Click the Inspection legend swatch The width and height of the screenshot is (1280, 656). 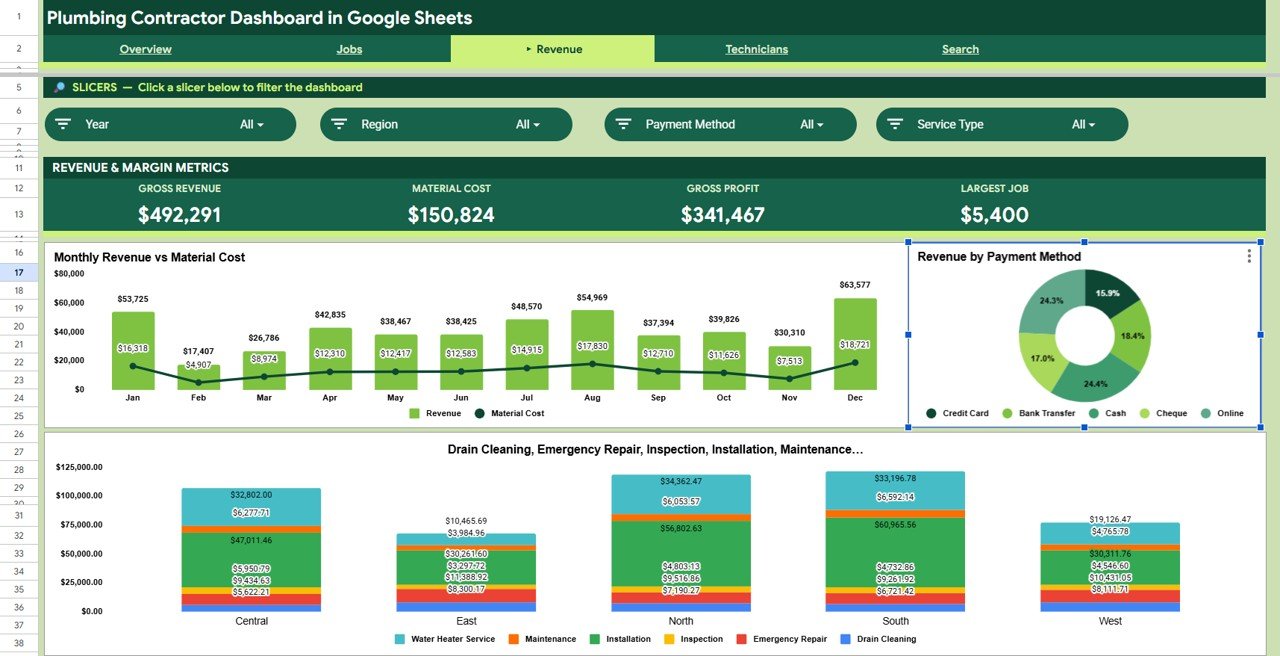(x=670, y=639)
